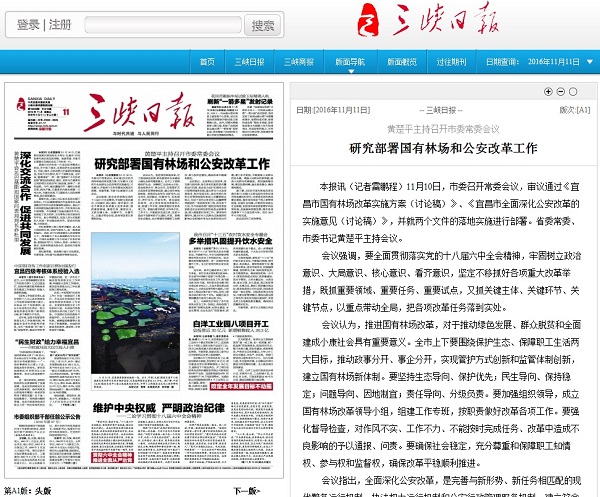Click the 登录 login link

click(x=28, y=24)
